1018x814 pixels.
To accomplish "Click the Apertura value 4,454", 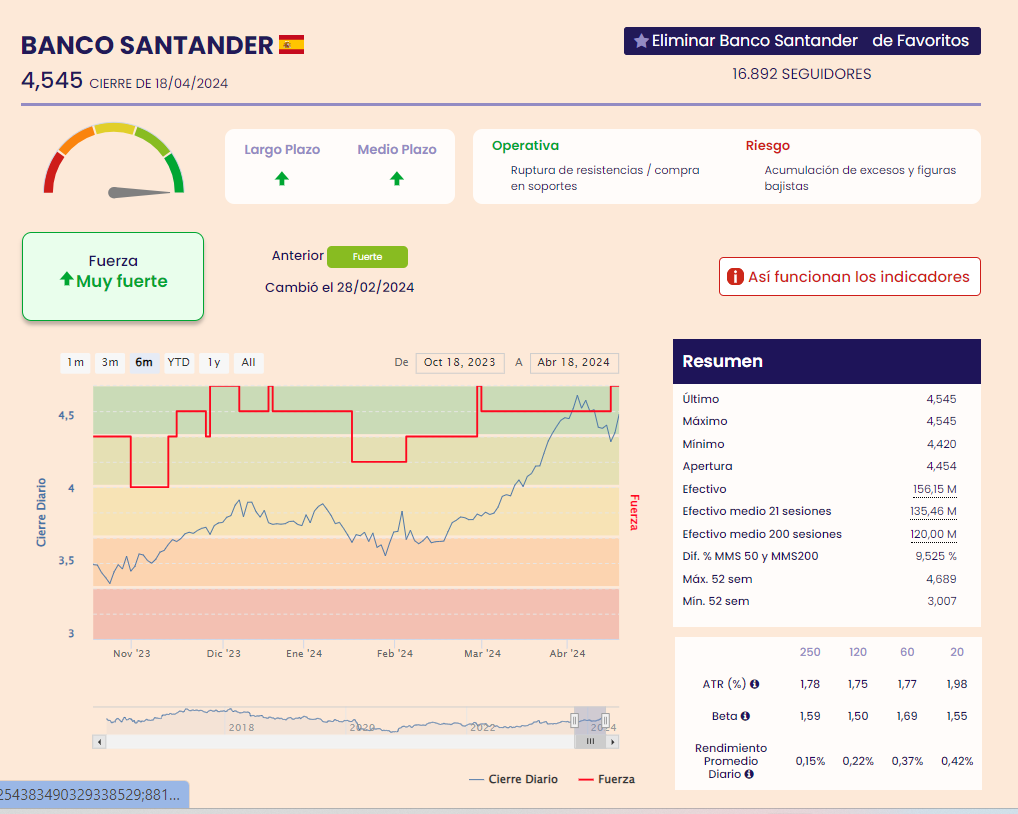I will pyautogui.click(x=941, y=466).
